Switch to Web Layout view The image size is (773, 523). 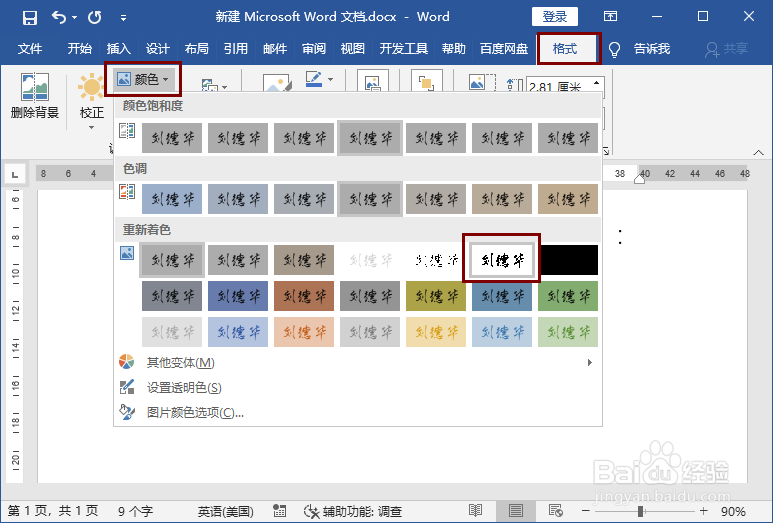coord(556,511)
